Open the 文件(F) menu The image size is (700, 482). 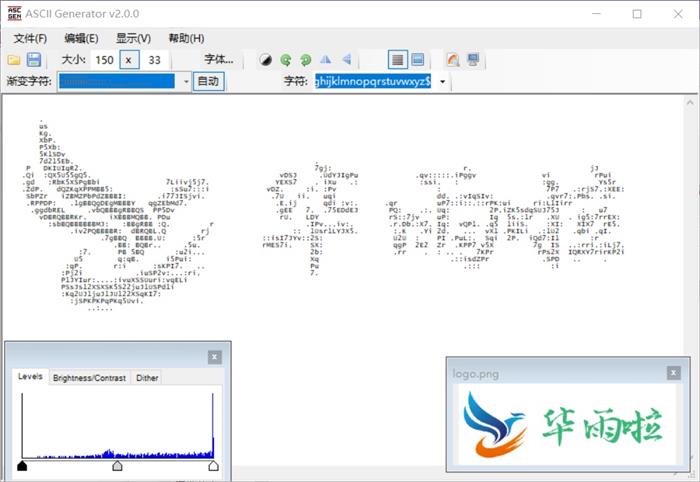30,38
